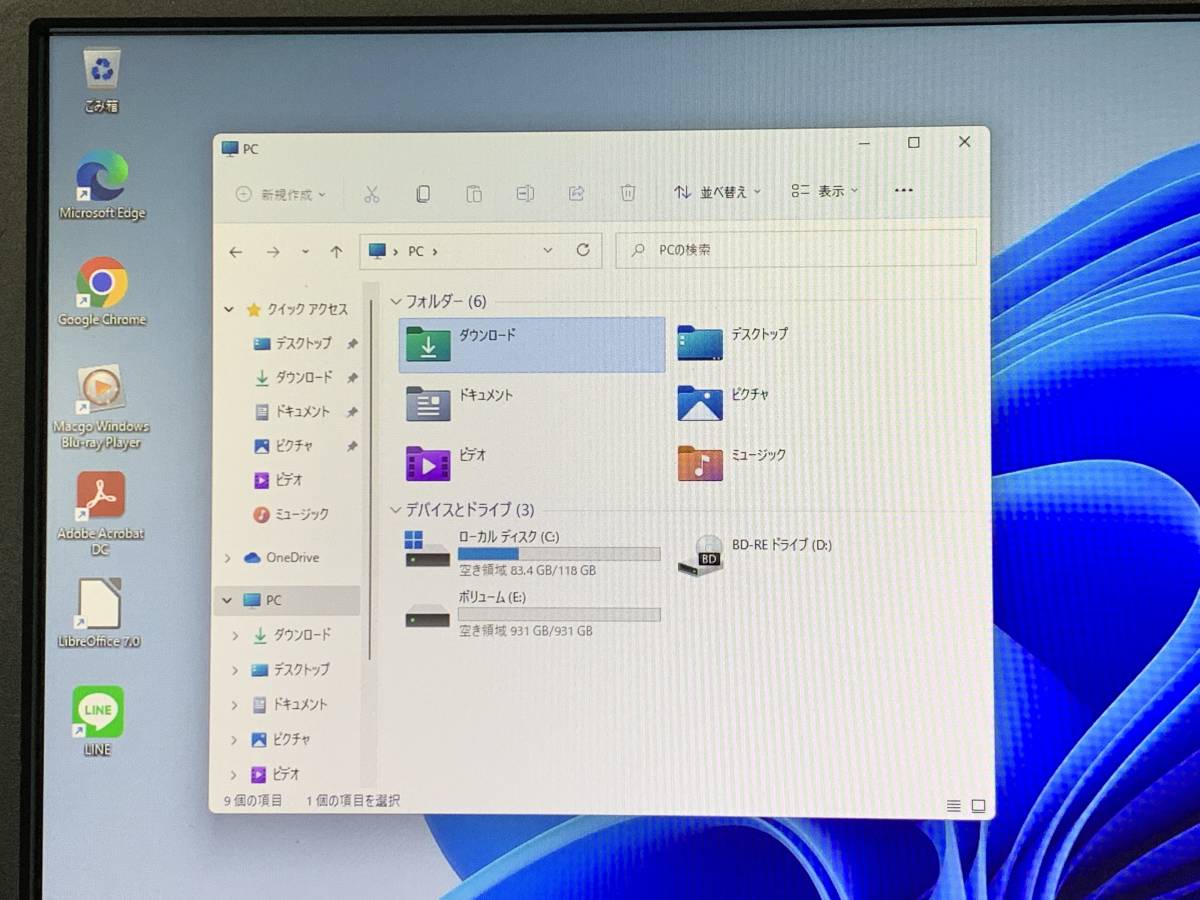1200x900 pixels.
Task: Click the Cut (scissors) toolbar icon
Action: tap(371, 194)
